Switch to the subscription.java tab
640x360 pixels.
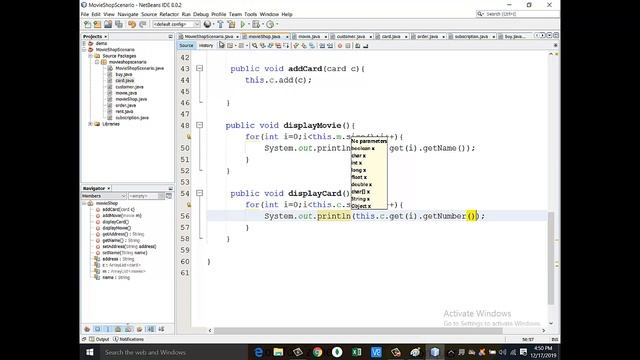coord(471,36)
